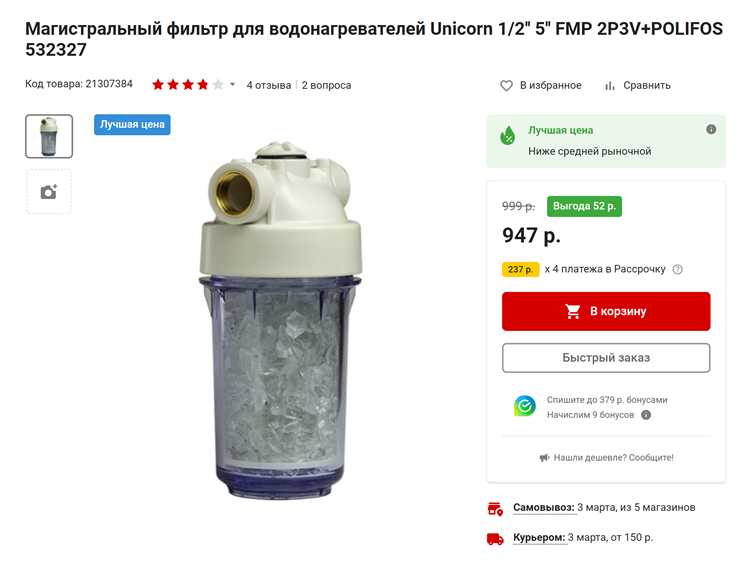This screenshot has width=750, height=575.
Task: Expand the rating stars dropdown arrow
Action: tap(232, 85)
